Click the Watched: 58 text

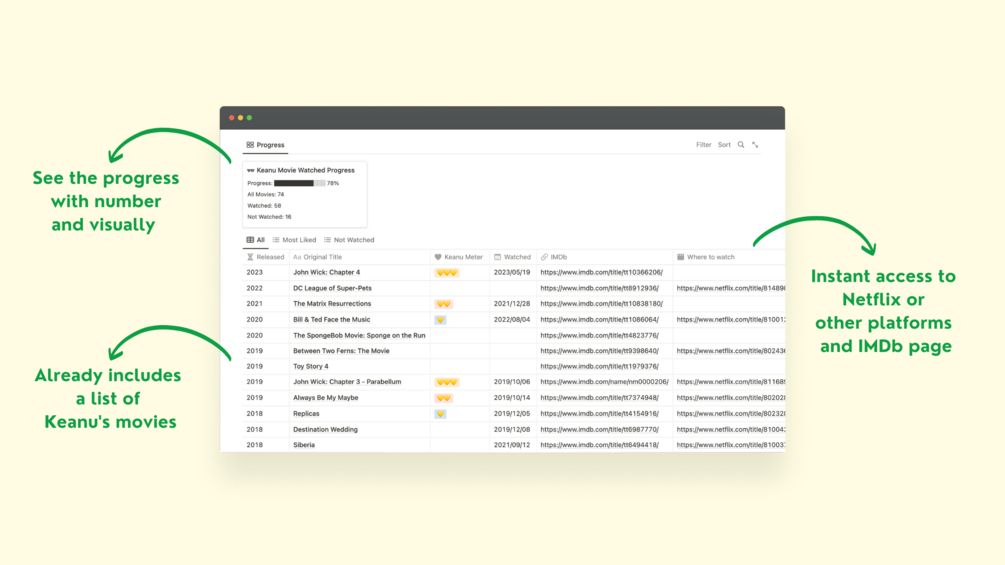264,206
